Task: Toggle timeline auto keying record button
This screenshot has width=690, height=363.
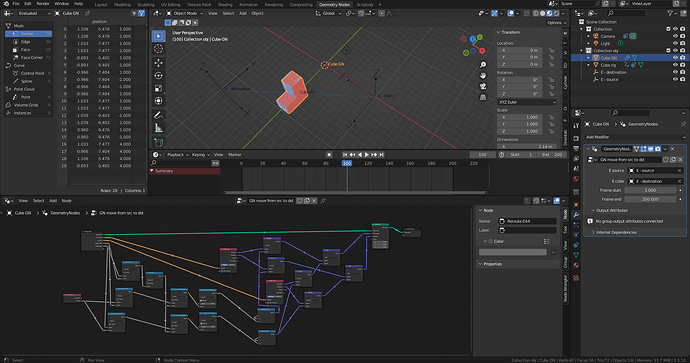Action: [x=329, y=154]
